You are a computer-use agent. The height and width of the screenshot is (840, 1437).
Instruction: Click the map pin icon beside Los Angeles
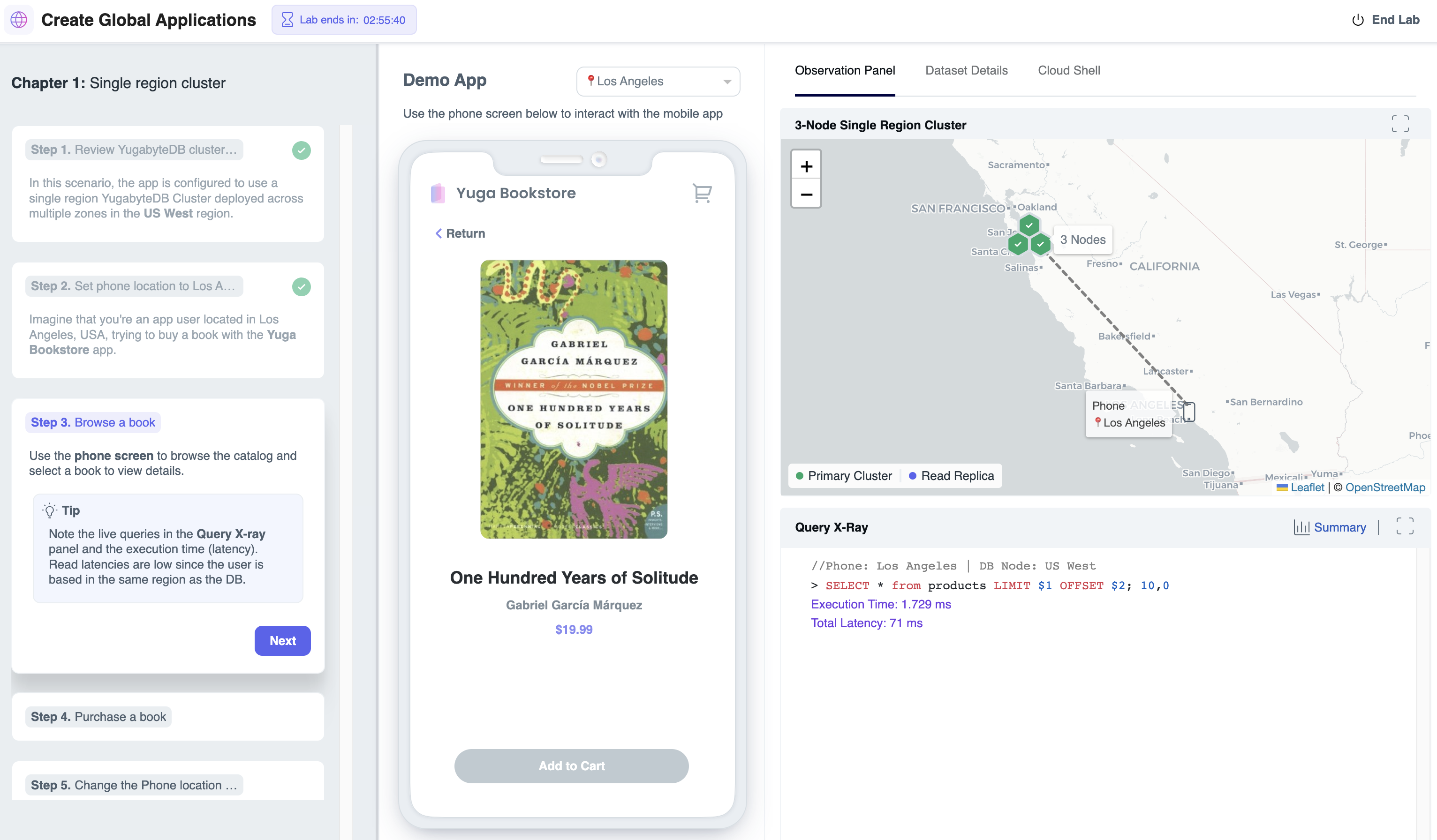(591, 81)
